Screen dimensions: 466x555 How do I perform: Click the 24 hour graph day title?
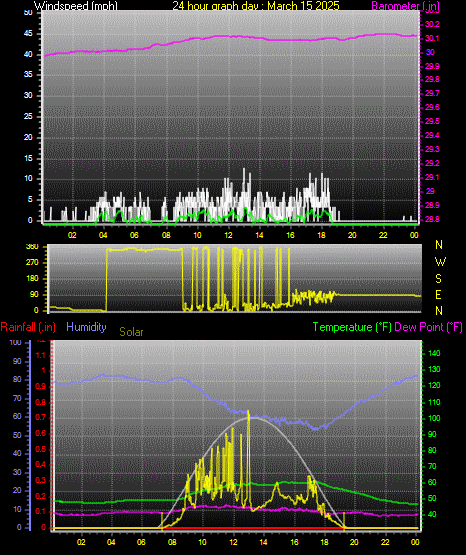[x=256, y=5]
